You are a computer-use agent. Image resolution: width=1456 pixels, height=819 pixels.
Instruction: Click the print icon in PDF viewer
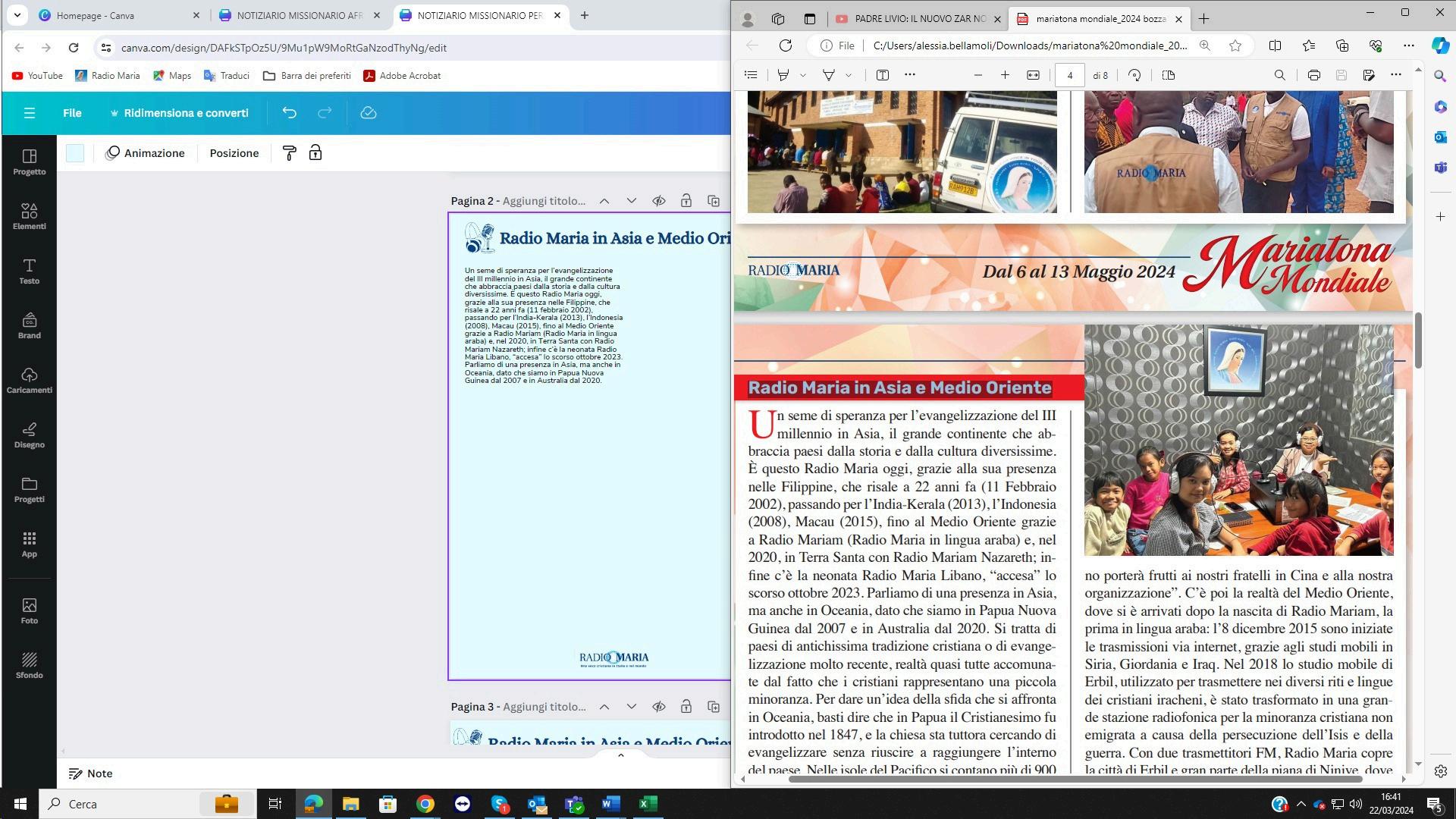(1313, 75)
